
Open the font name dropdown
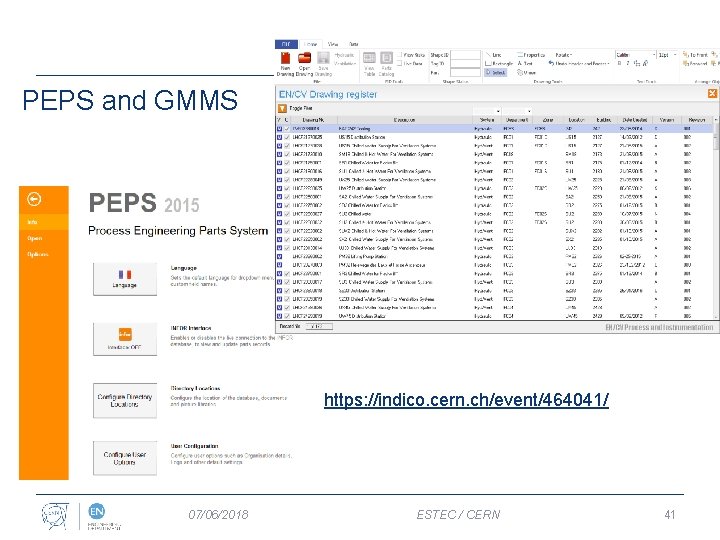(x=654, y=55)
